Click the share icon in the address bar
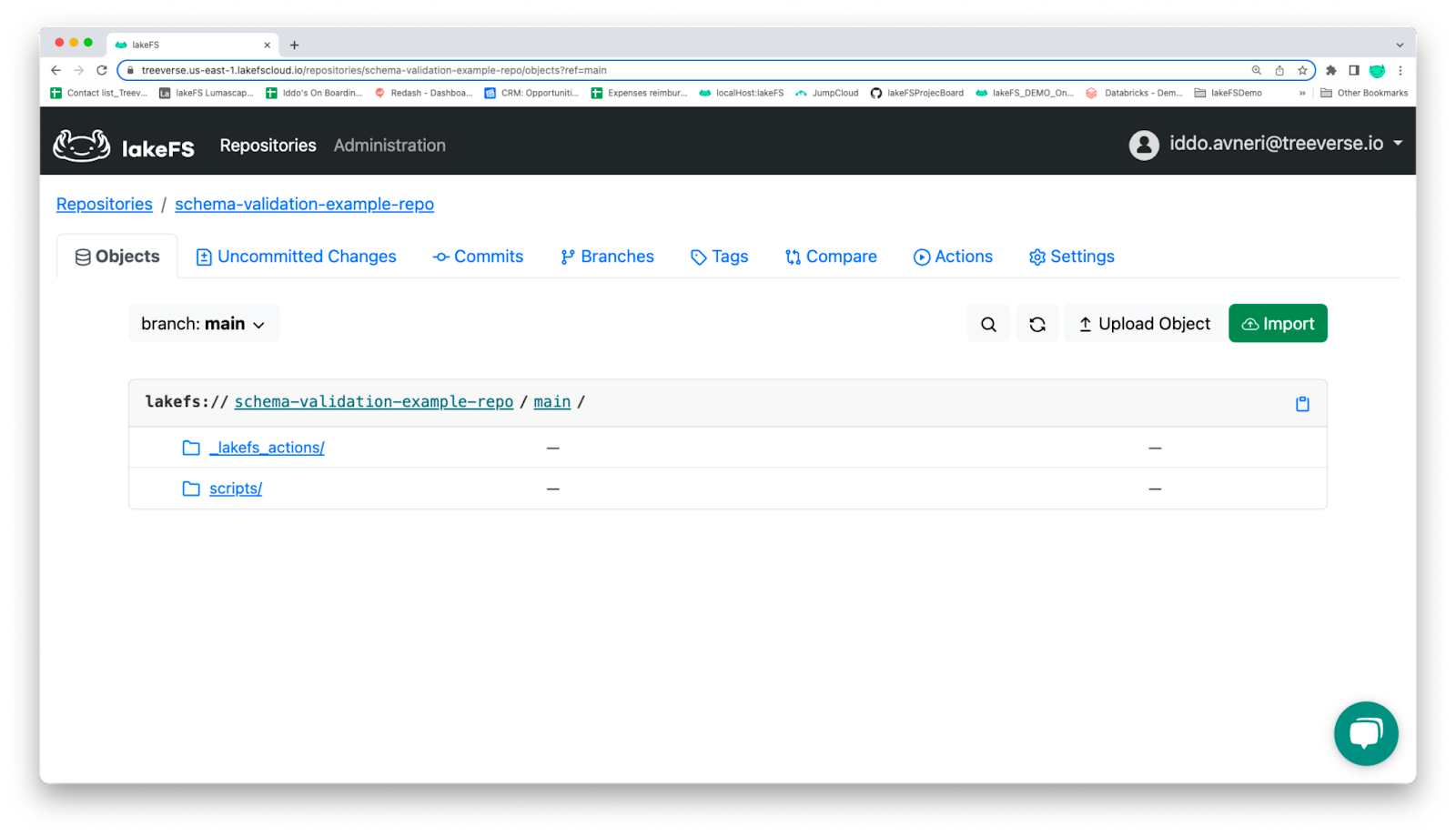 1279,70
